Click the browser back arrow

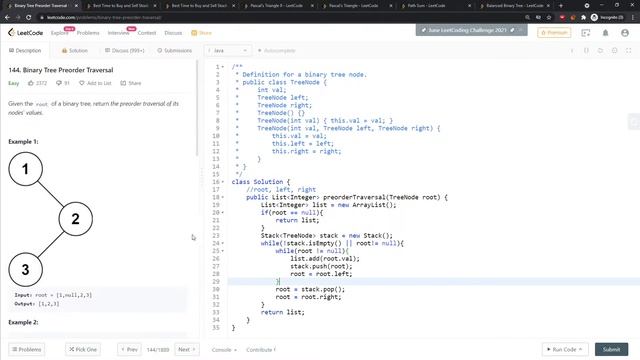(x=7, y=18)
